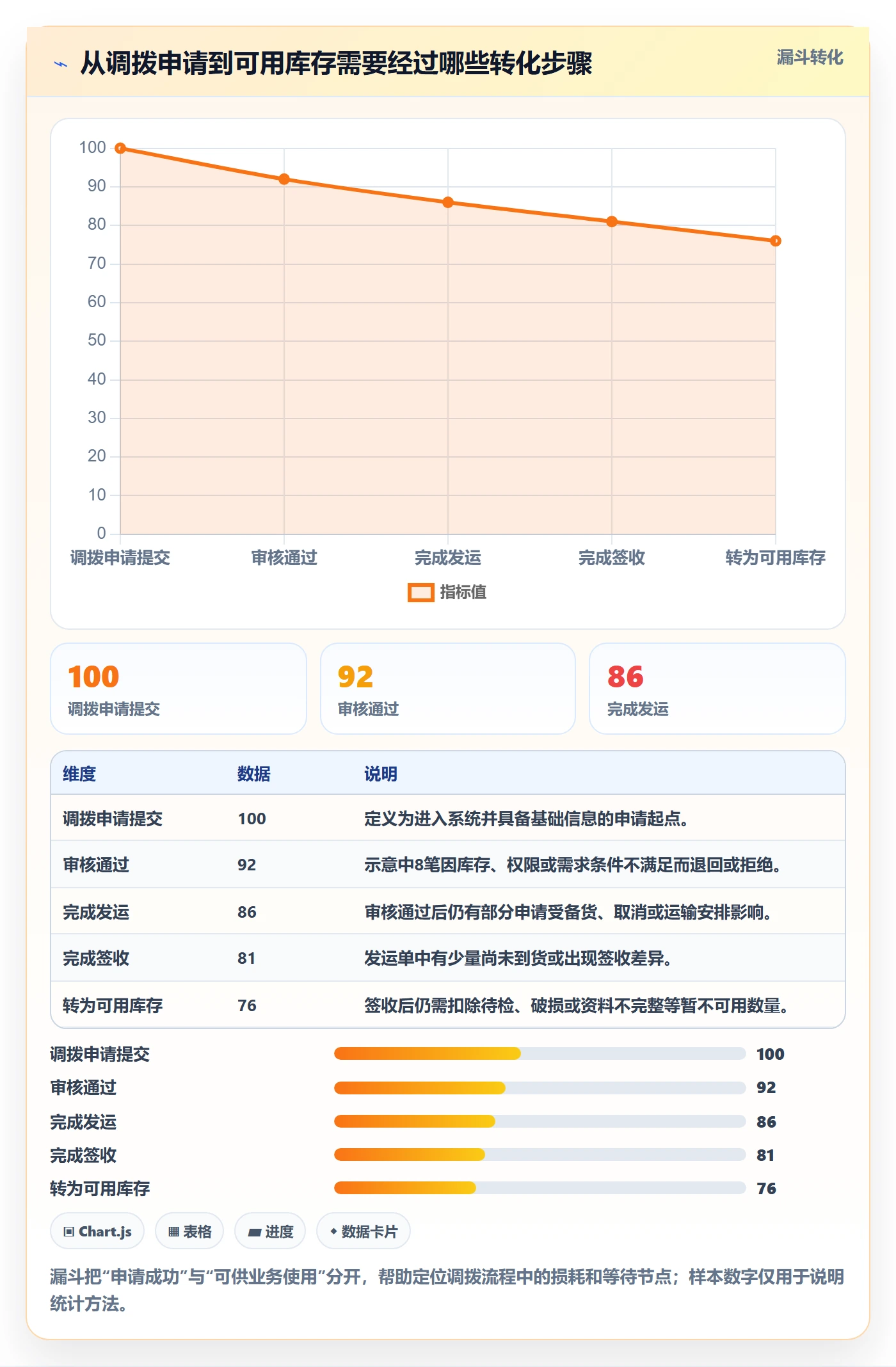
Task: Click the grid icon inside the 表格 chip
Action: pyautogui.click(x=173, y=1232)
